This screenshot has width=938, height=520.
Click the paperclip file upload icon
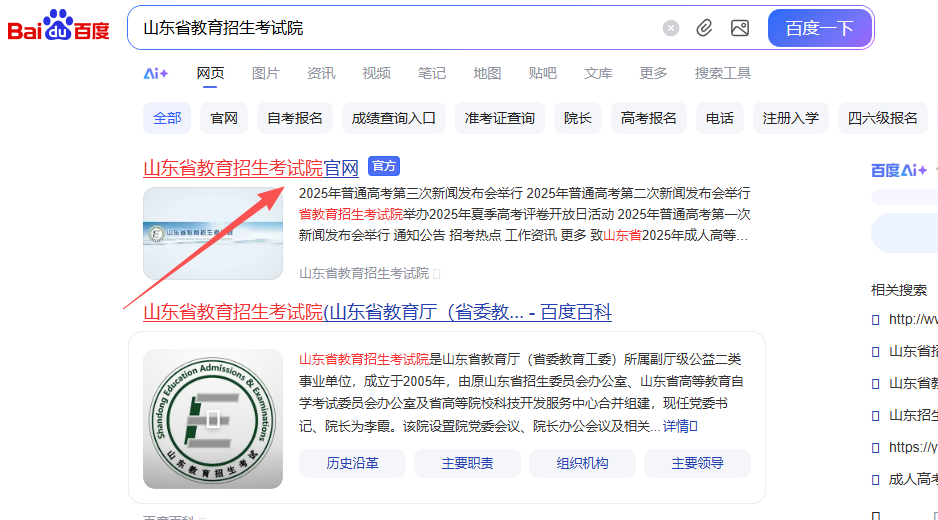pyautogui.click(x=705, y=28)
